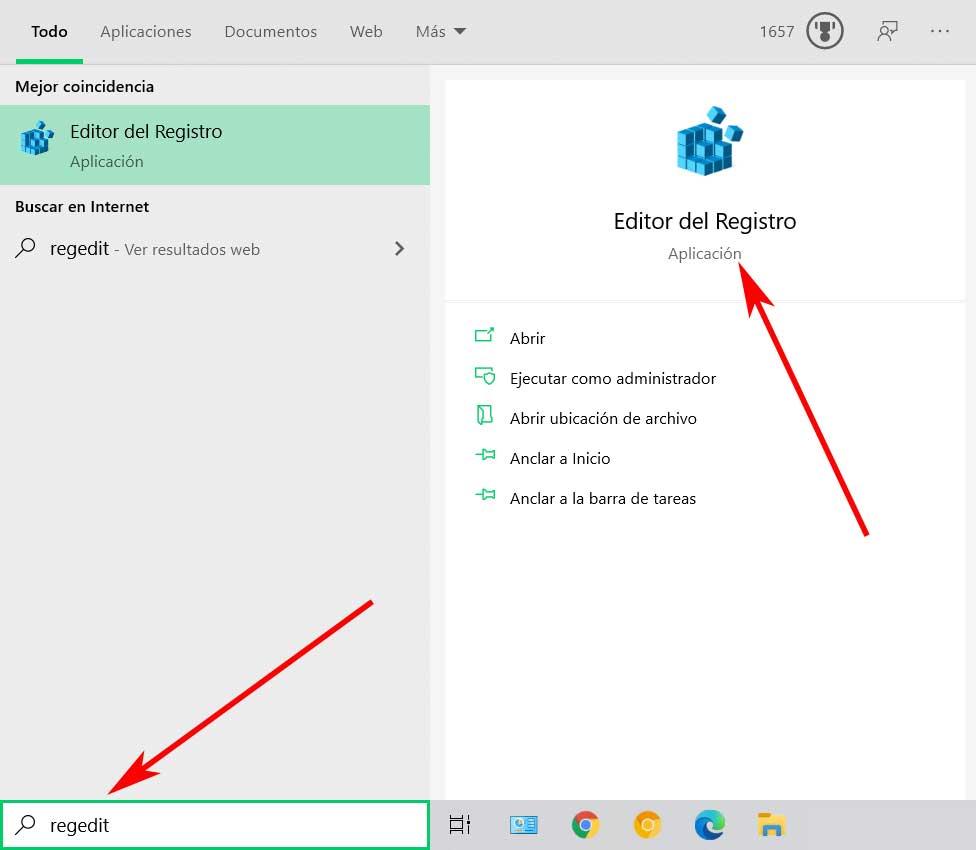The height and width of the screenshot is (850, 976).
Task: Click the shield icon for run as administrator
Action: click(x=485, y=376)
